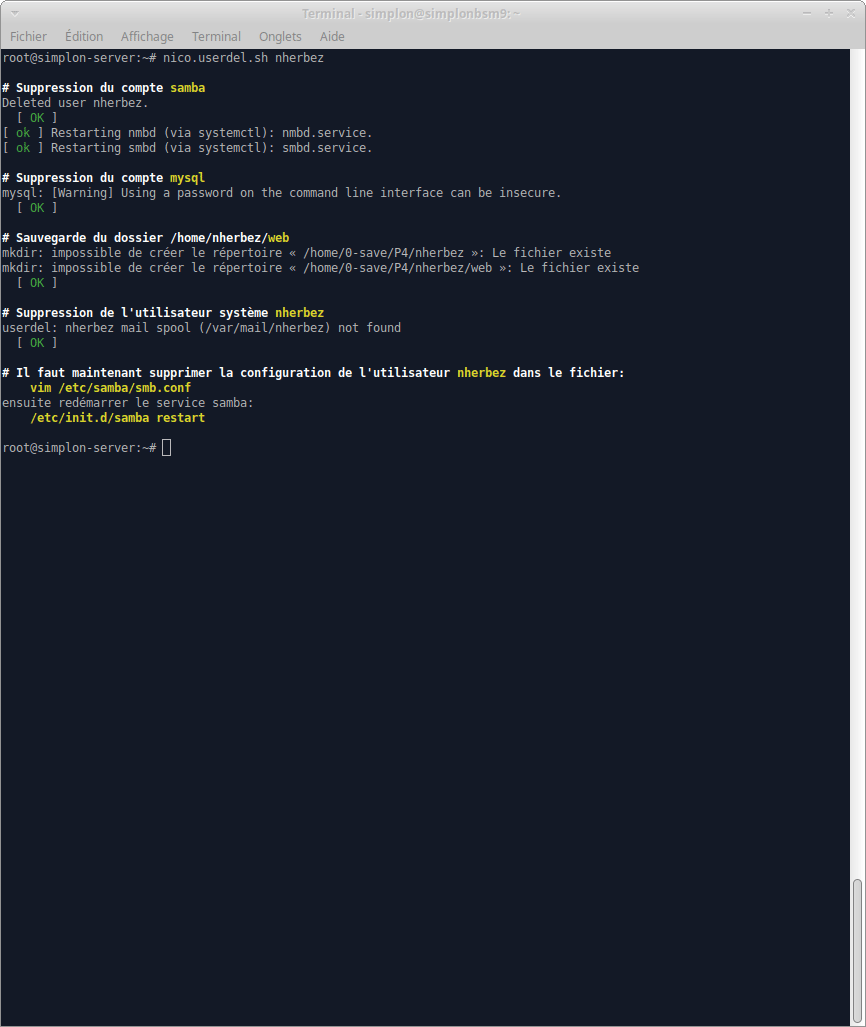Open the Terminal menu
Viewport: 866px width, 1027px height.
(x=216, y=37)
